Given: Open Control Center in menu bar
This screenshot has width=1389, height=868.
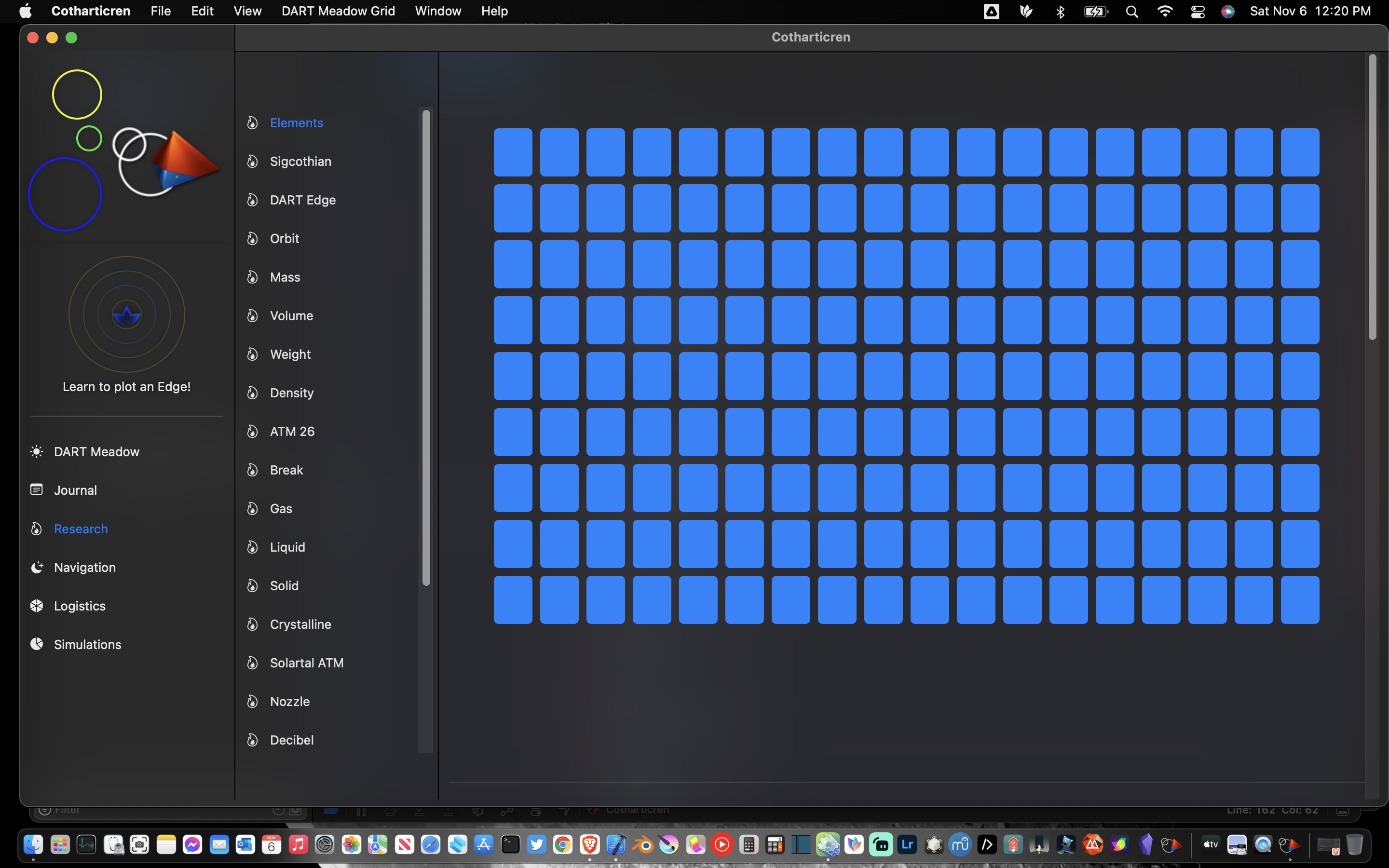Looking at the screenshot, I should pos(1198,12).
